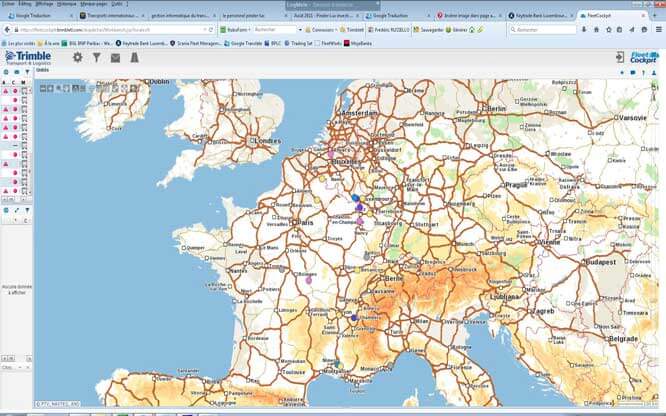Open the Connexions dropdown
666x416 pixels.
pyautogui.click(x=321, y=30)
